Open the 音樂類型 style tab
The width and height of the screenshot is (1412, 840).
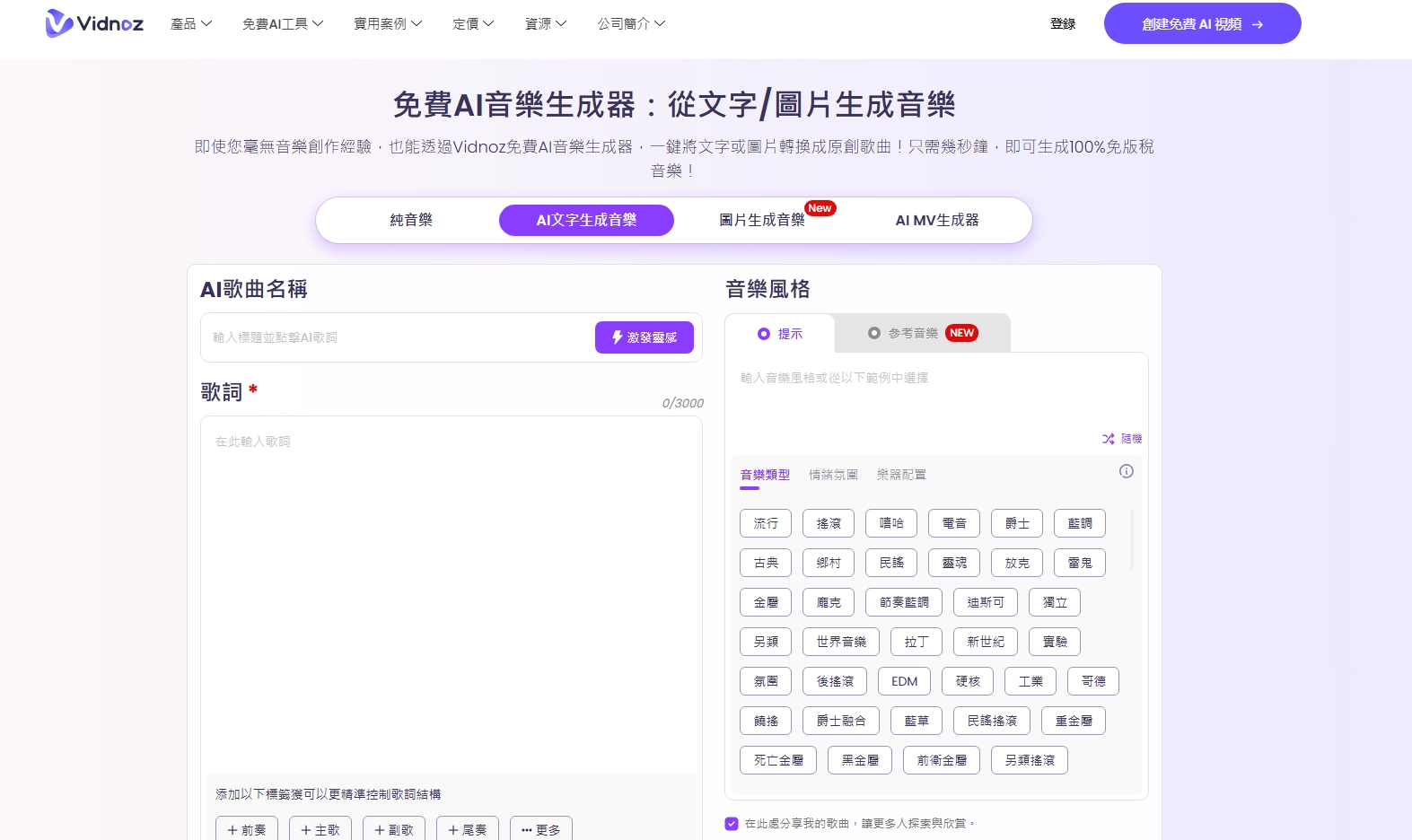765,475
